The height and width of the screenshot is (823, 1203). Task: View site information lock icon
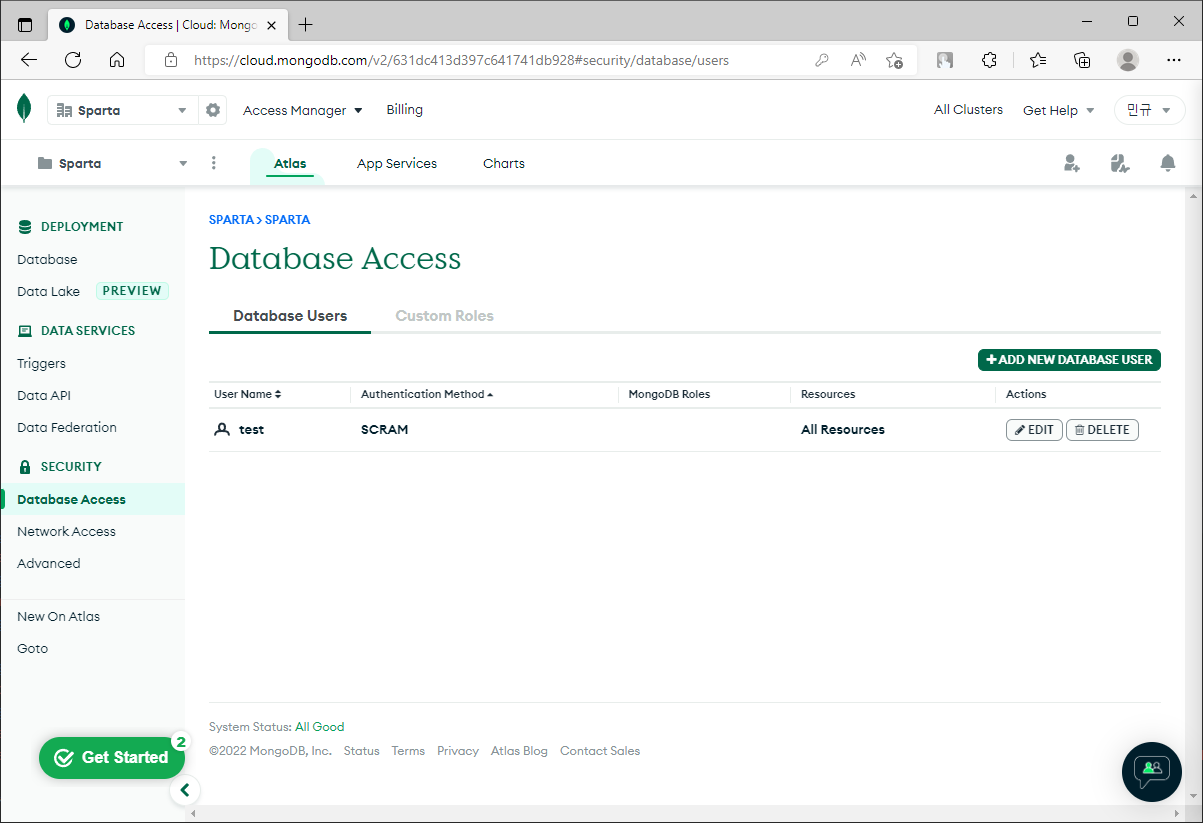pyautogui.click(x=171, y=60)
